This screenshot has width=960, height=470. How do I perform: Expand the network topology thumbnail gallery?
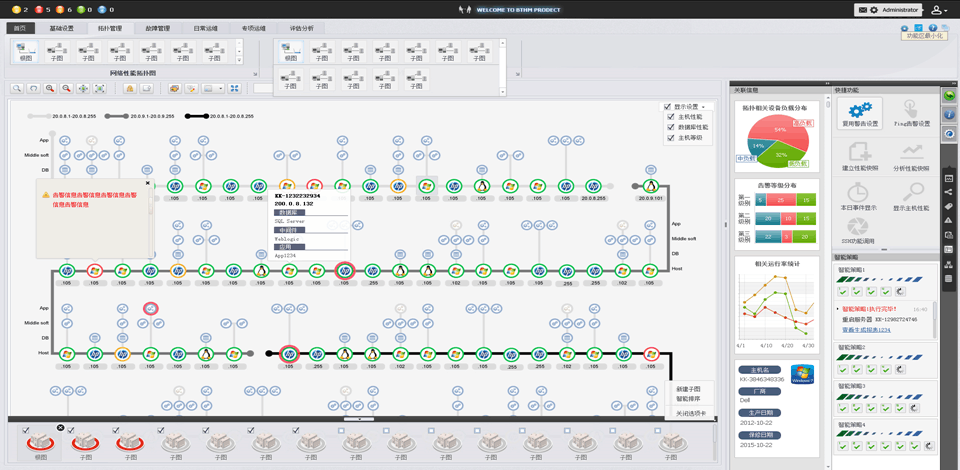(240, 59)
